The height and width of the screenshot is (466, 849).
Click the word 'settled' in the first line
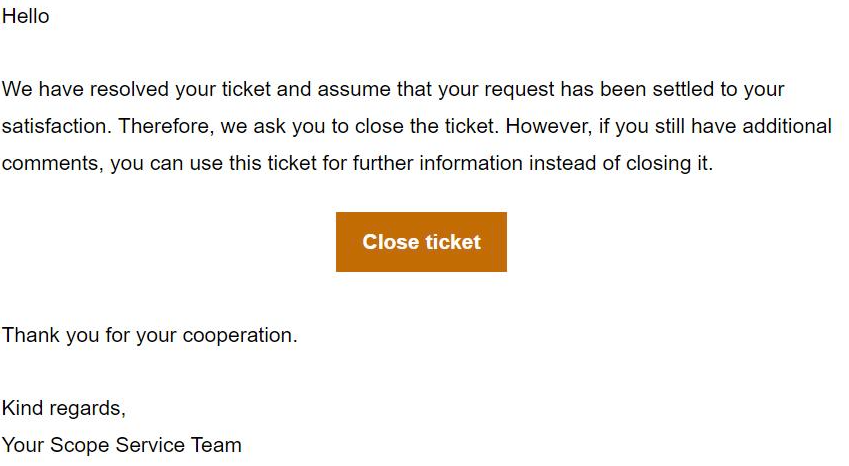[x=682, y=89]
